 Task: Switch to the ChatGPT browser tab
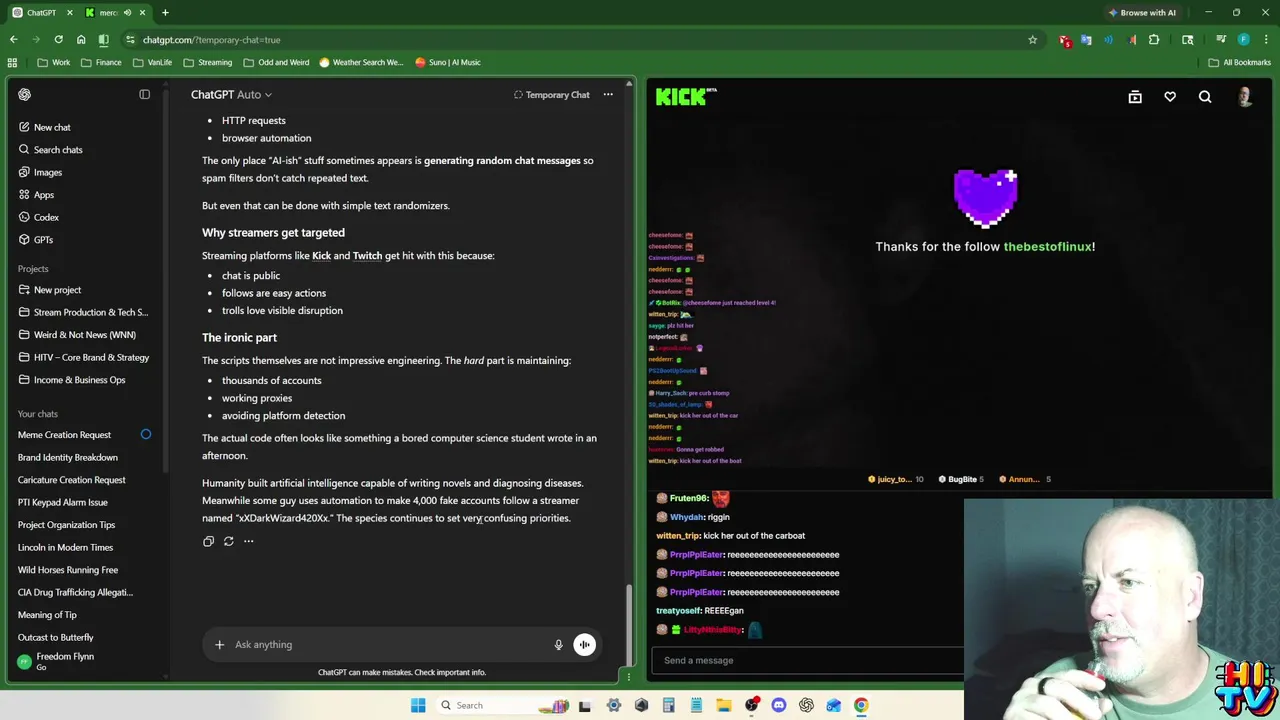41,13
